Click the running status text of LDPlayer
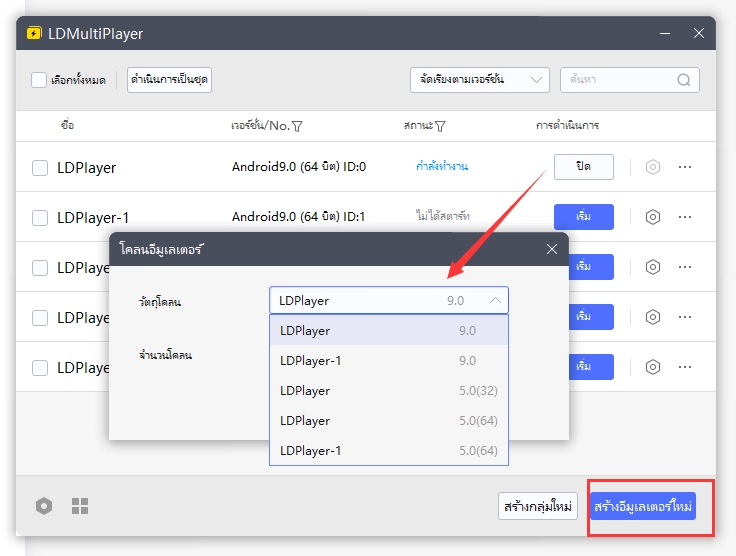The image size is (736, 556). pos(442,166)
